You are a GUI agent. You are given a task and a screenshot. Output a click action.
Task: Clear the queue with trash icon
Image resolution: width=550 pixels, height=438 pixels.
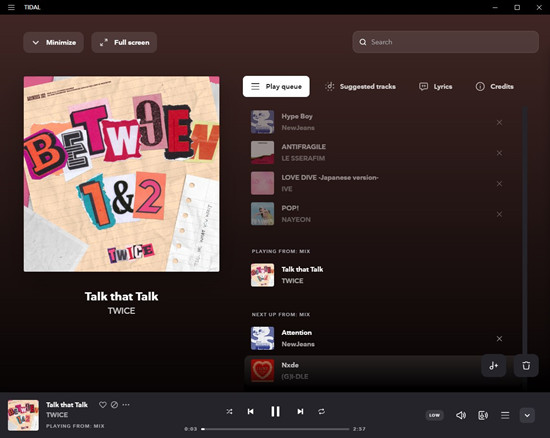526,365
